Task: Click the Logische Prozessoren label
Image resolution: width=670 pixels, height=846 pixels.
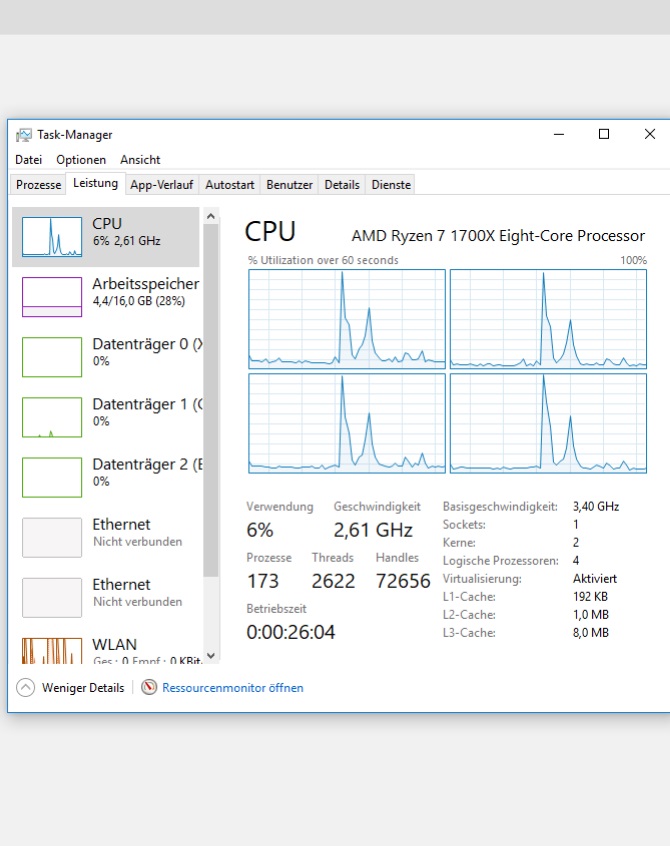Action: [x=501, y=561]
